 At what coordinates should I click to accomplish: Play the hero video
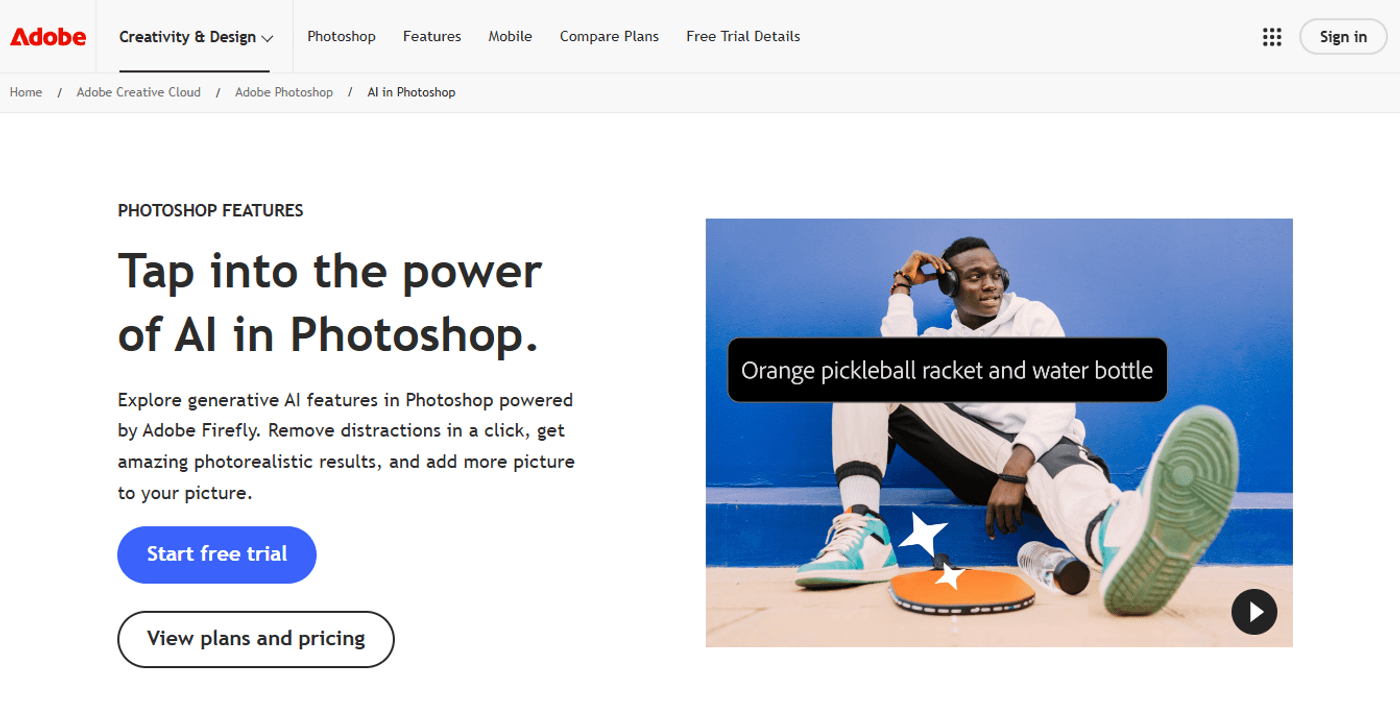[1253, 611]
